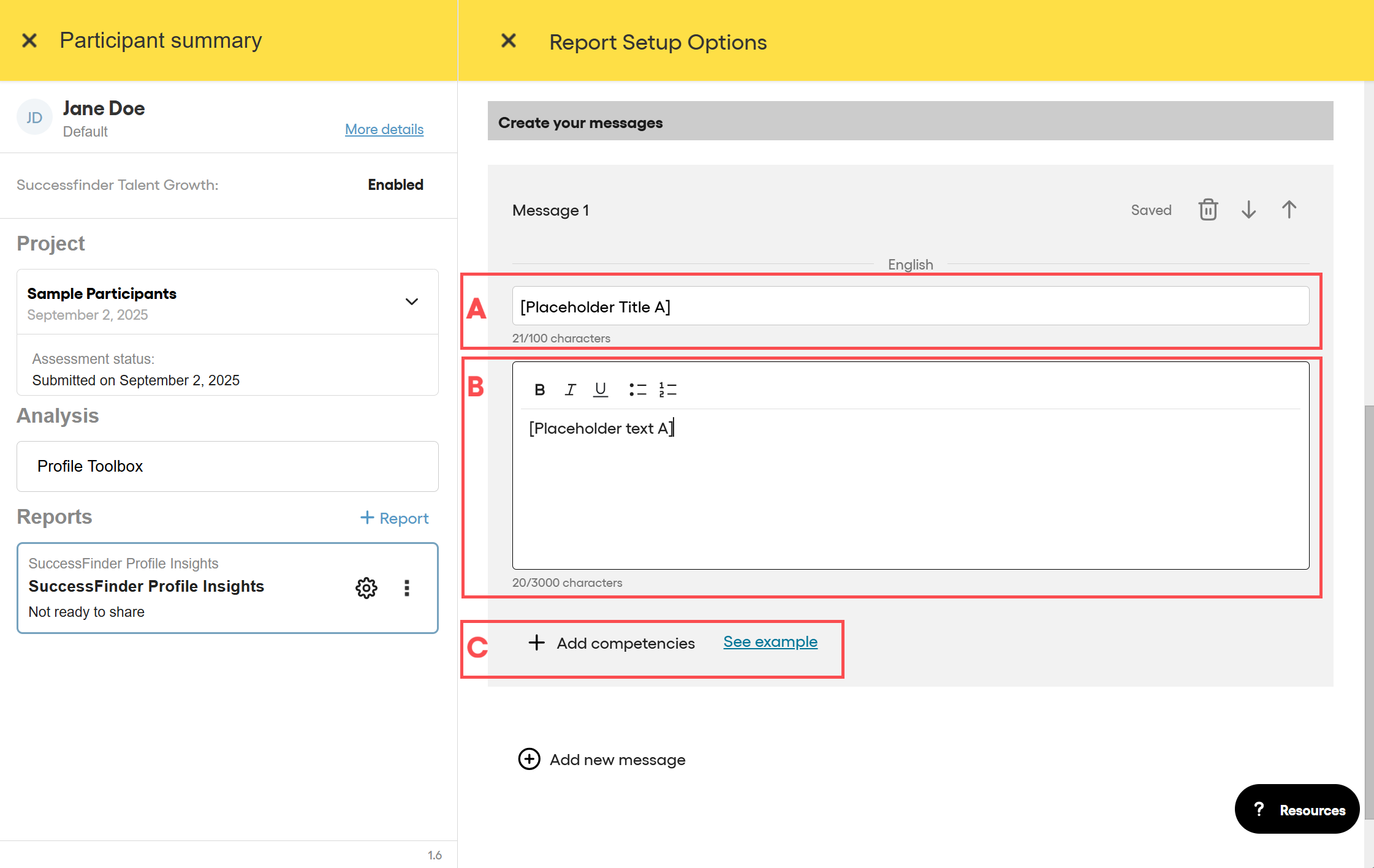Click into the message body text area
Viewport: 1374px width, 868px height.
pyautogui.click(x=911, y=490)
